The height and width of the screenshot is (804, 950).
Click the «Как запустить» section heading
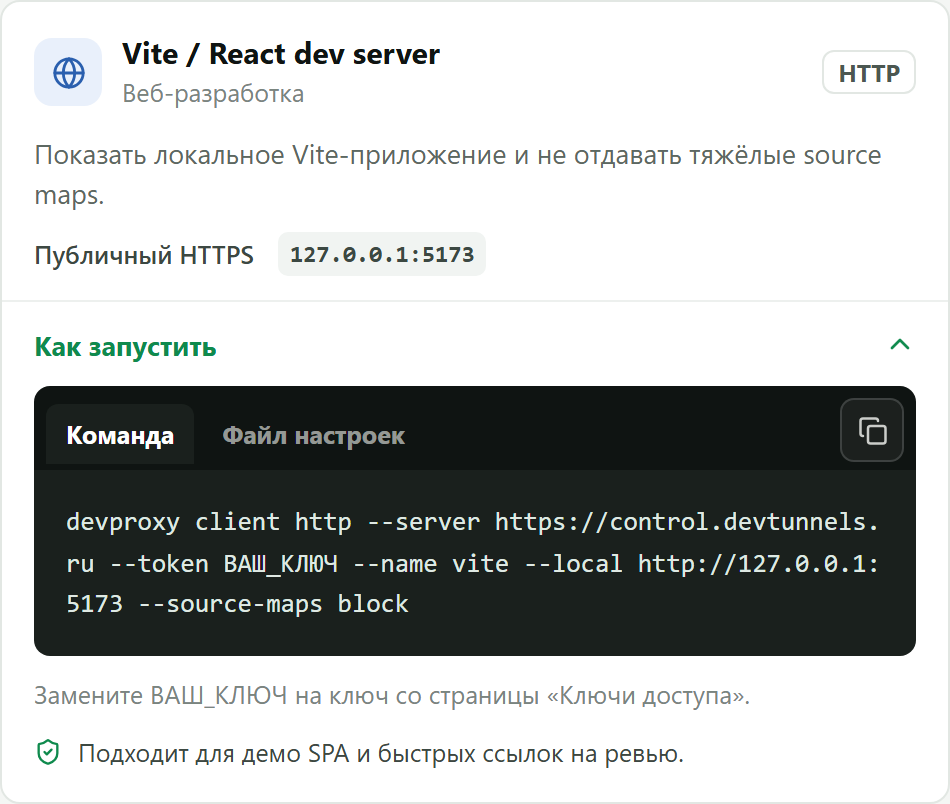[x=125, y=347]
